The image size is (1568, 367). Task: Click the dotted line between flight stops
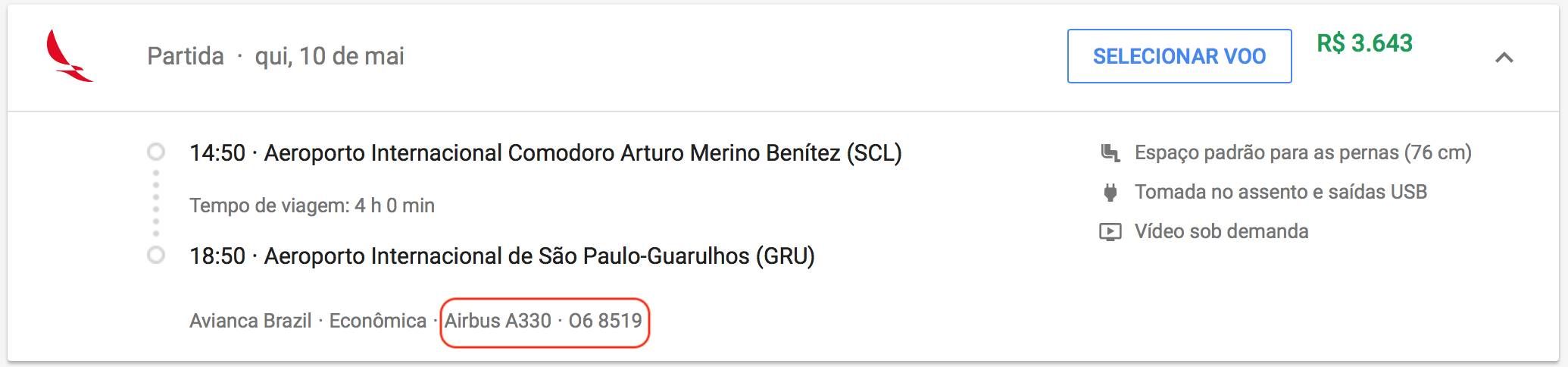pos(156,204)
